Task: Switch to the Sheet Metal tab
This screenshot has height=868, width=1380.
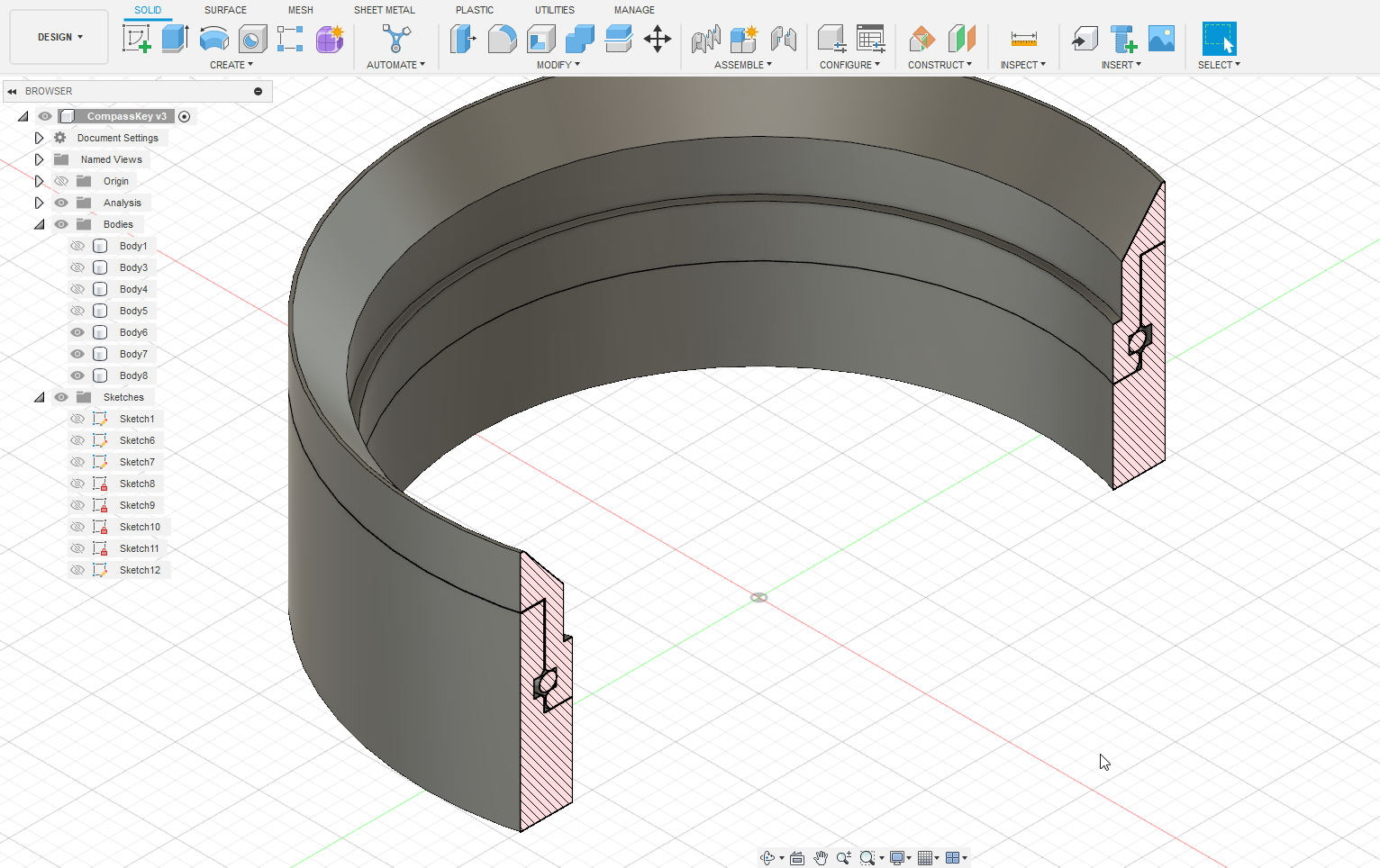Action: coord(385,10)
